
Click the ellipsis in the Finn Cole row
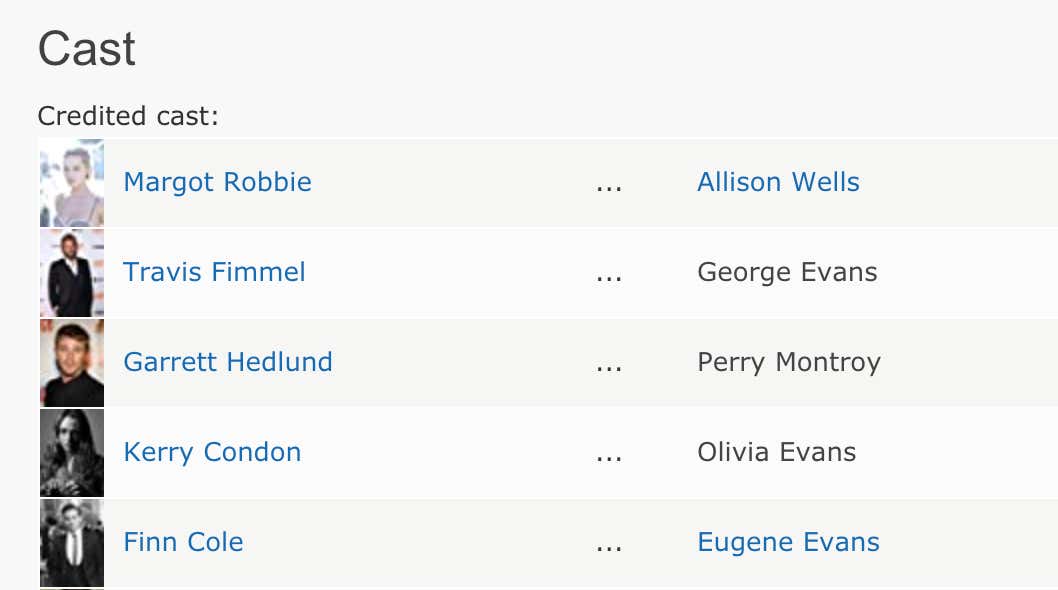click(609, 549)
